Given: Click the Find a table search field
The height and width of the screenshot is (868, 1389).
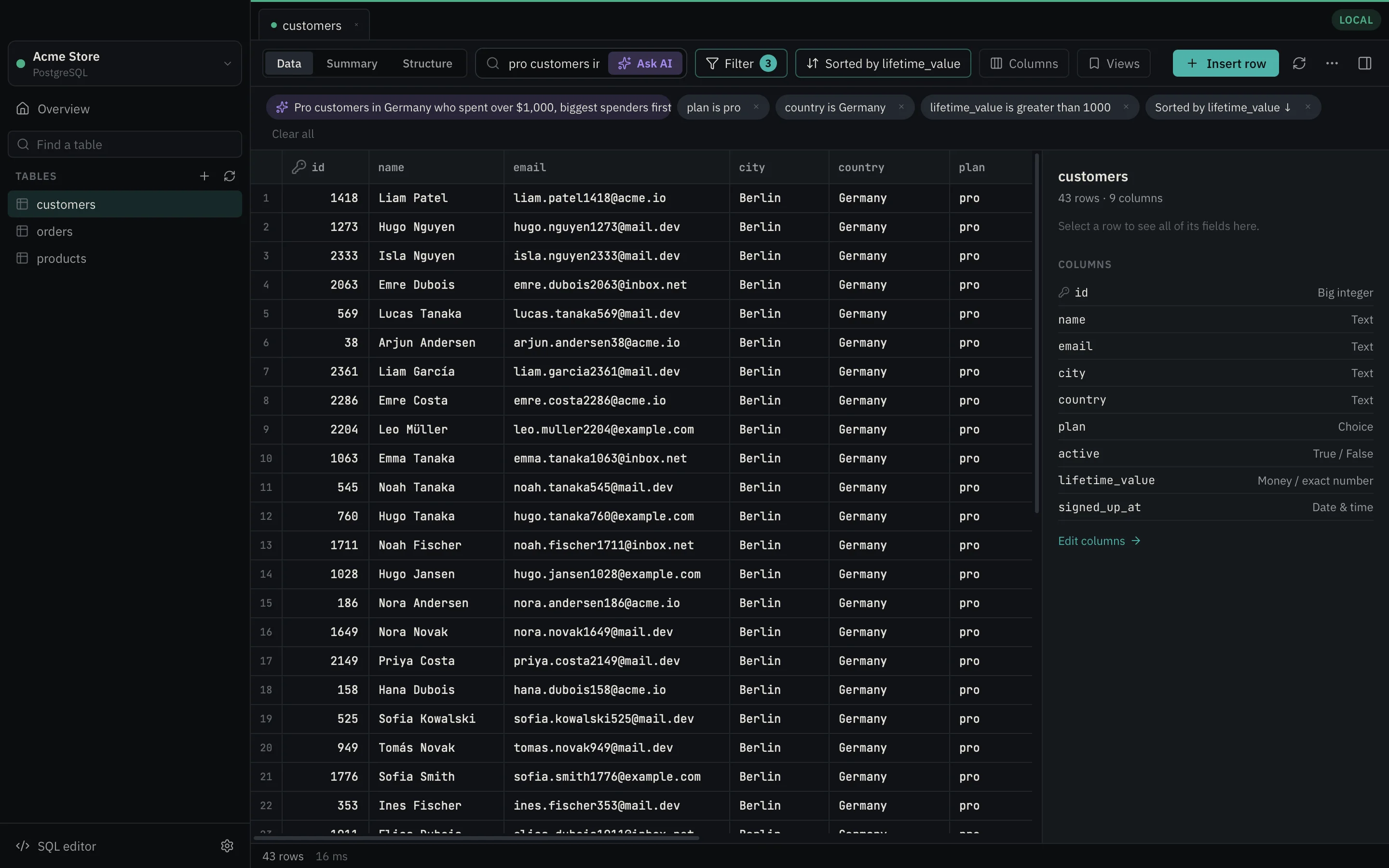Looking at the screenshot, I should tap(124, 144).
